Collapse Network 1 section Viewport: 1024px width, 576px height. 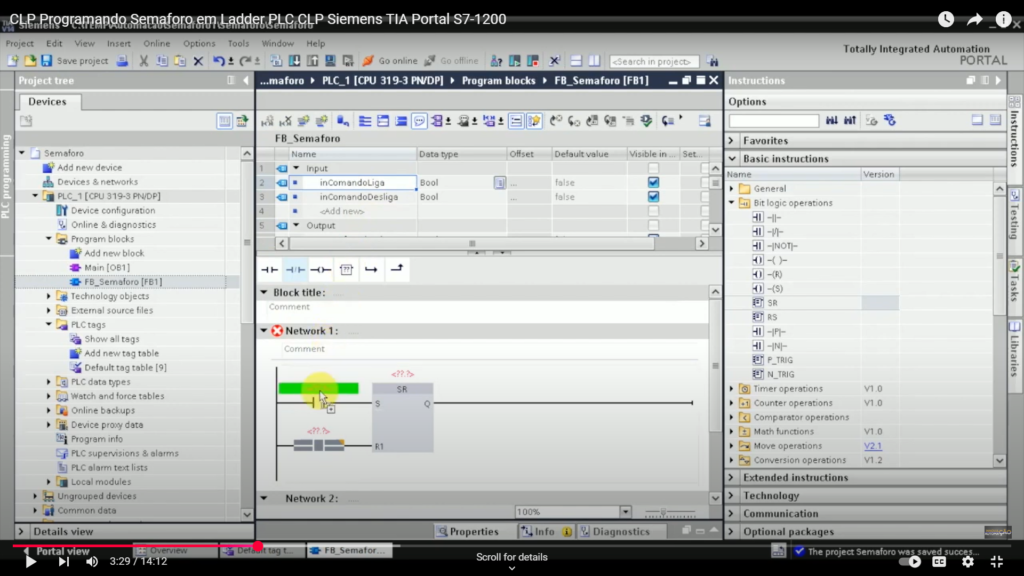(264, 331)
